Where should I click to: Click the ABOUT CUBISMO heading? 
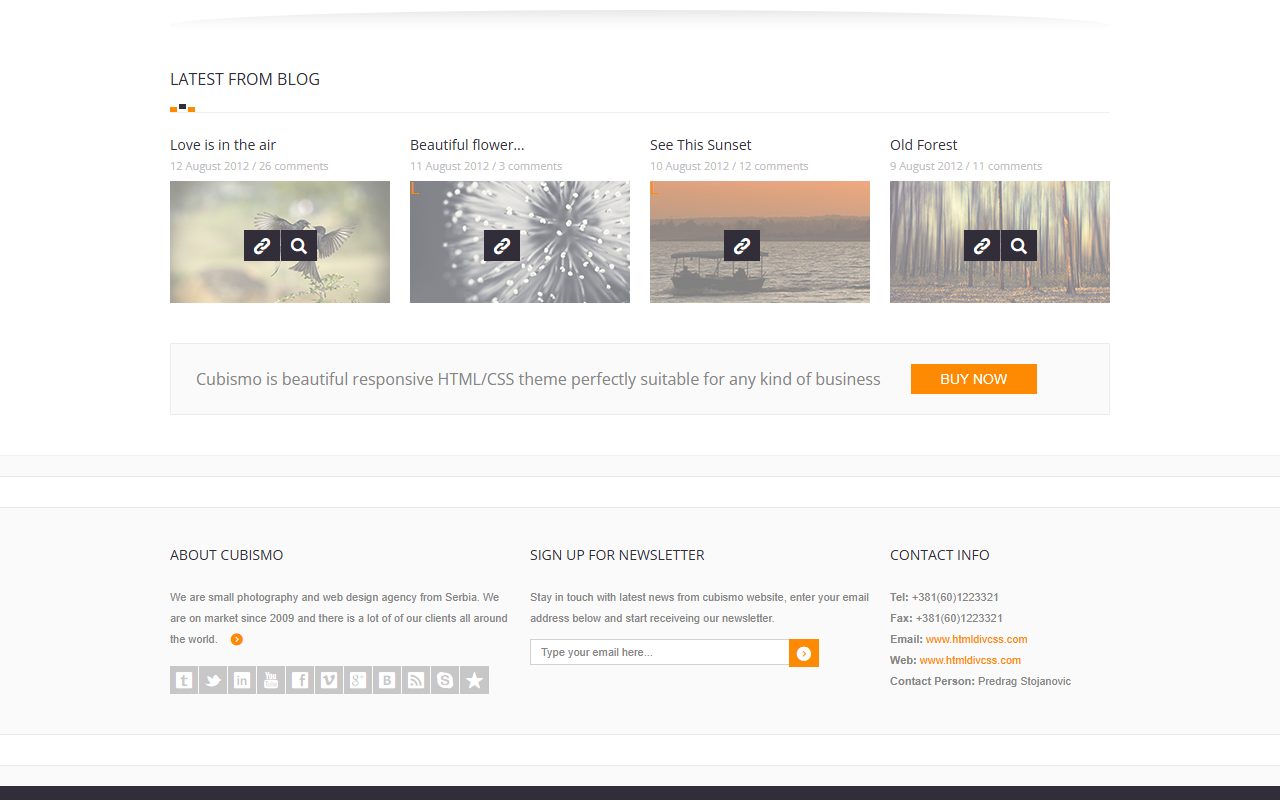(x=227, y=555)
